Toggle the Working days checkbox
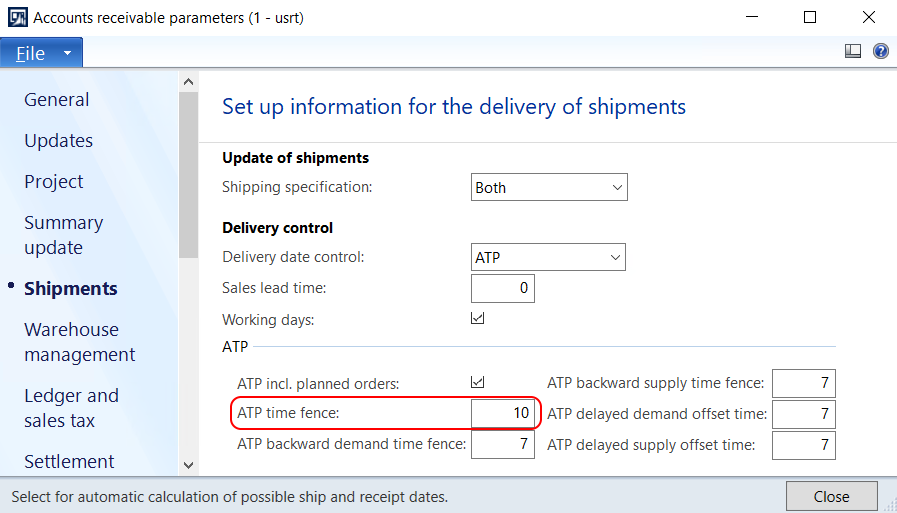This screenshot has height=513, width=897. pyautogui.click(x=478, y=318)
